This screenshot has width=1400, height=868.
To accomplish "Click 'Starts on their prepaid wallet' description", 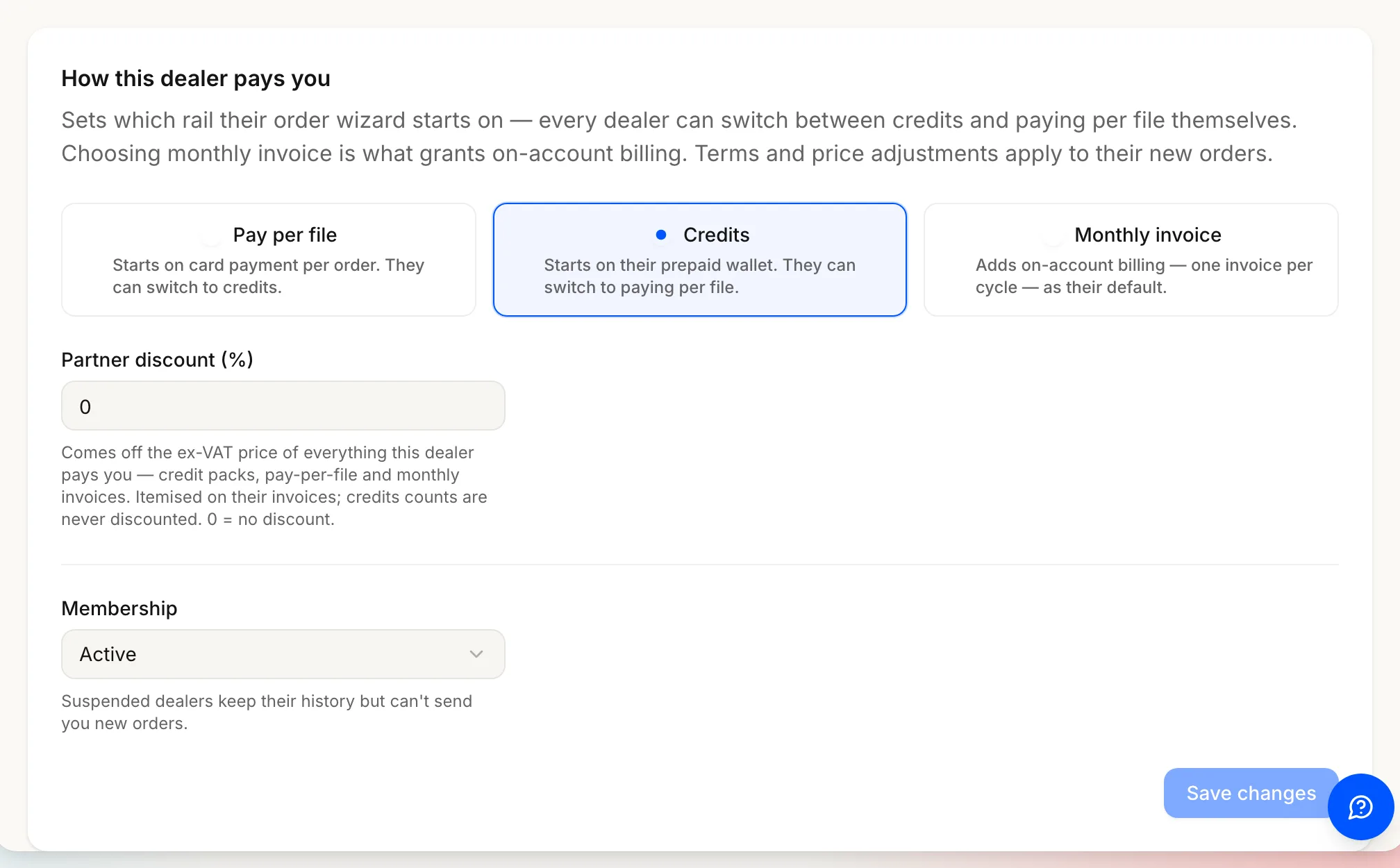I will [700, 276].
